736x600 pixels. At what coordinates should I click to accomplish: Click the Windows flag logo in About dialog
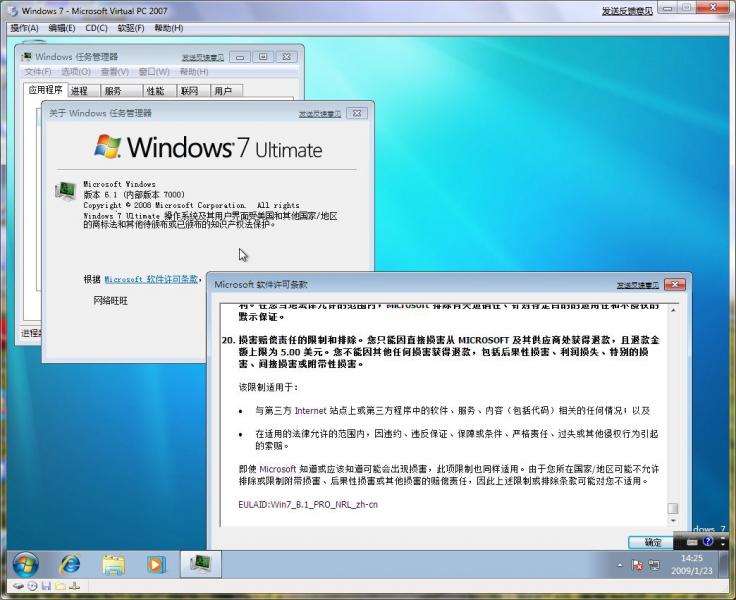click(x=107, y=146)
